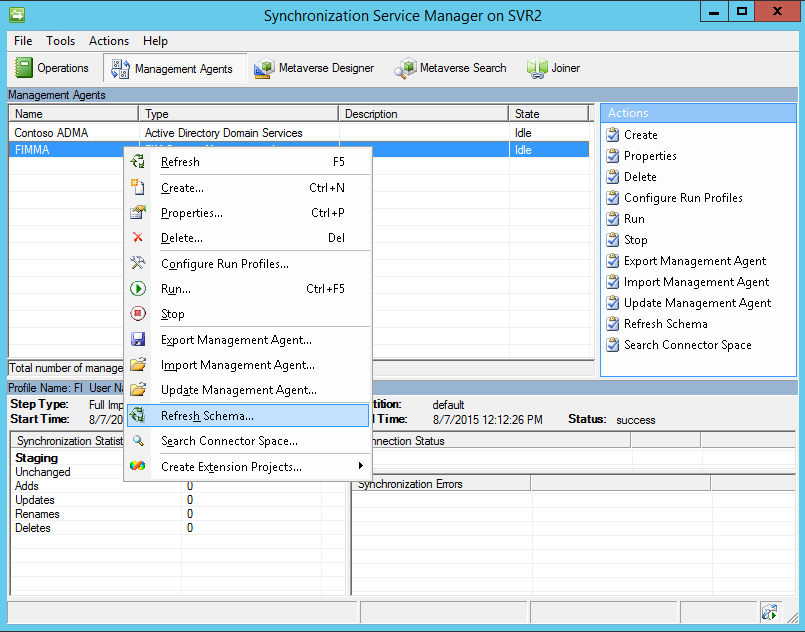The image size is (805, 632).
Task: Sort agents by the Name column header
Action: 73,113
